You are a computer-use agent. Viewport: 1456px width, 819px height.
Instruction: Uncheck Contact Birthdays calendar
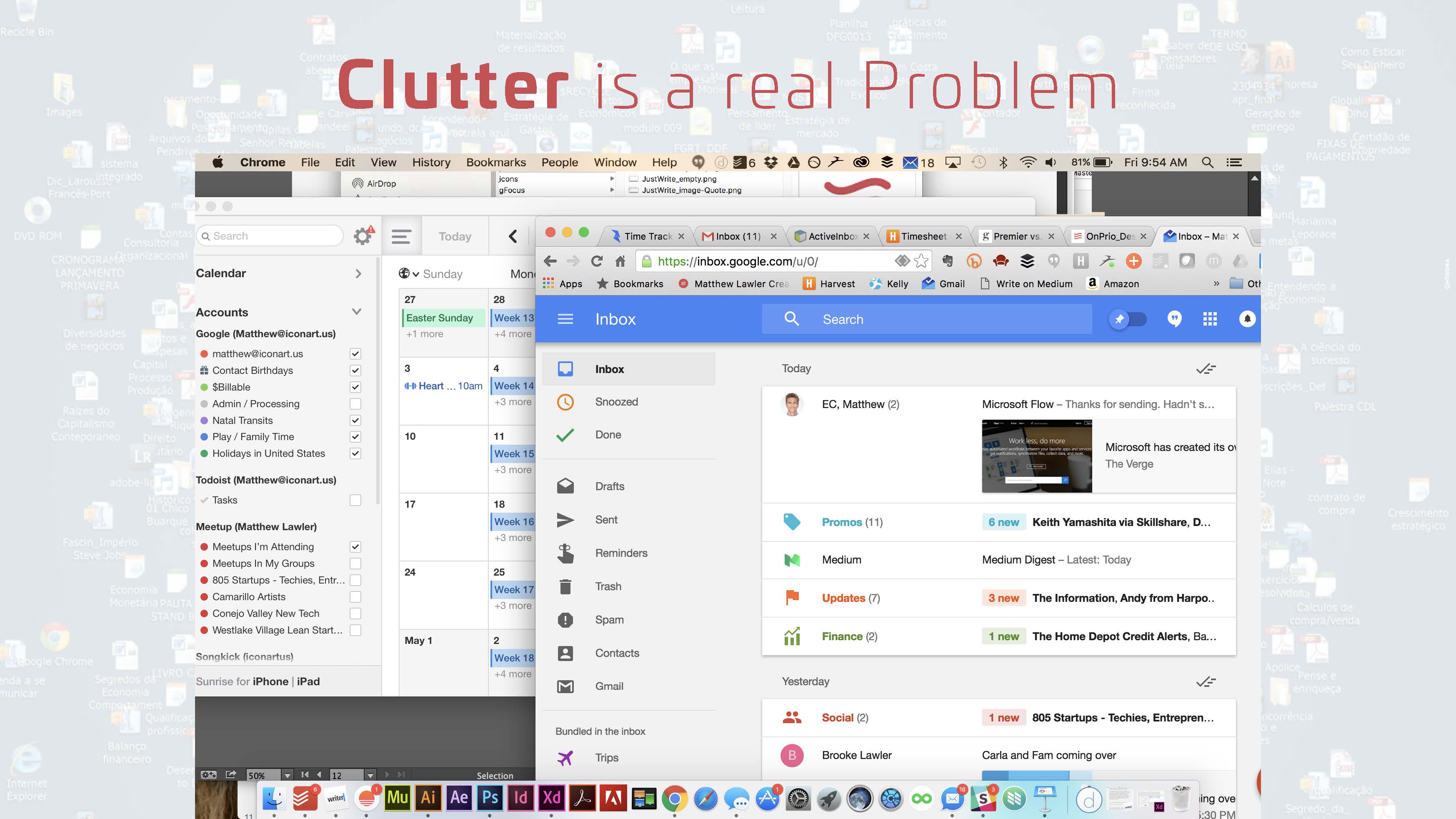(355, 371)
